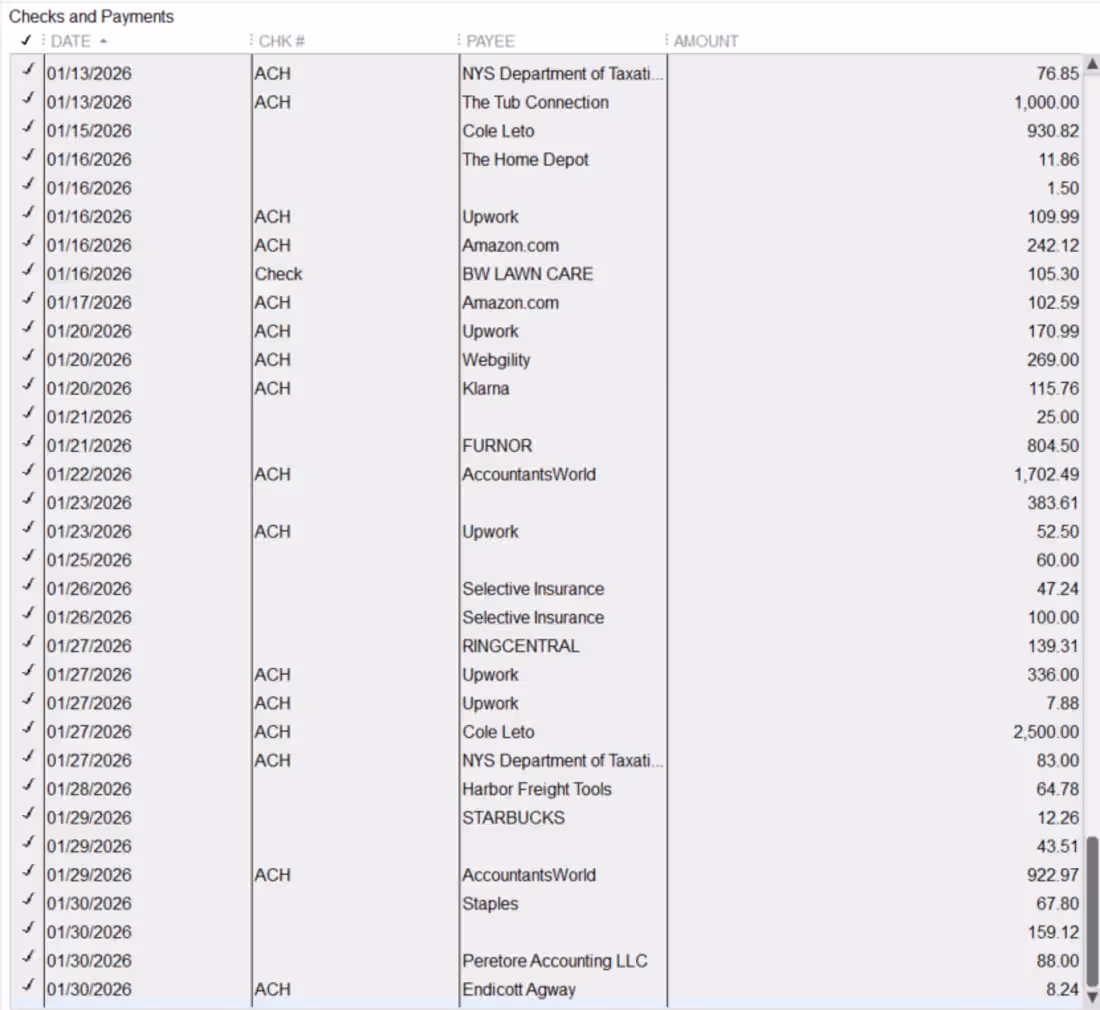Select BW LAWN CARE payee
The height and width of the screenshot is (1010, 1100).
(x=528, y=274)
